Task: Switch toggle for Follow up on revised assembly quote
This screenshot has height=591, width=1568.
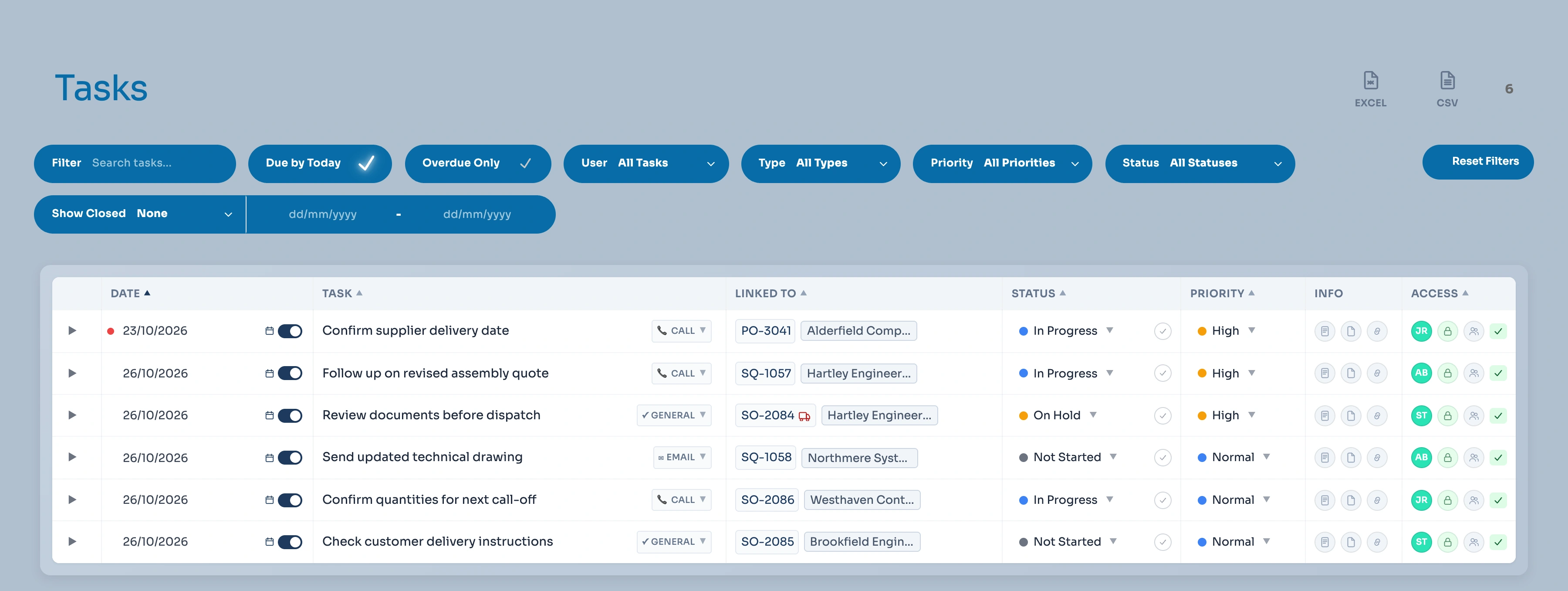Action: [x=290, y=374]
